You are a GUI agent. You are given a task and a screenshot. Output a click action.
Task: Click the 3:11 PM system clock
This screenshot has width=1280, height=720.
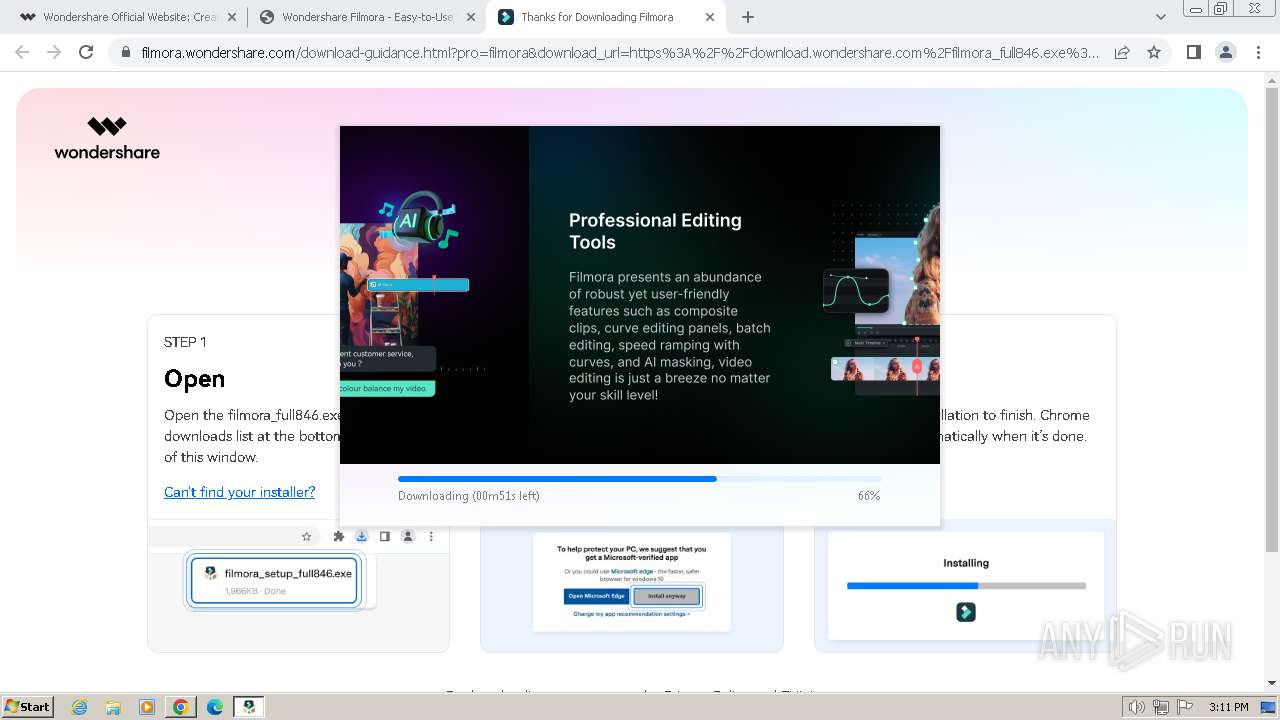pyautogui.click(x=1228, y=707)
